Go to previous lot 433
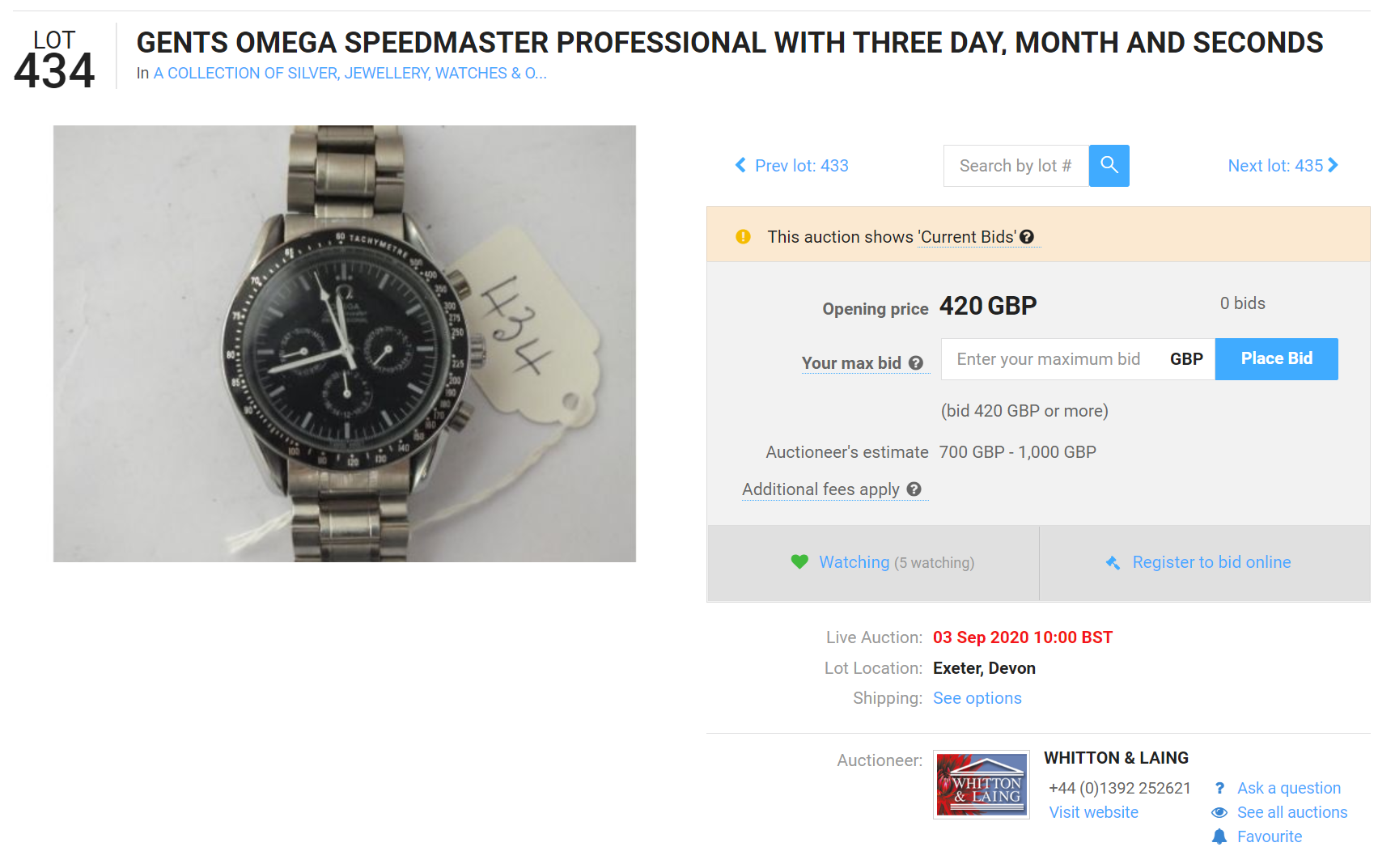 (x=792, y=166)
